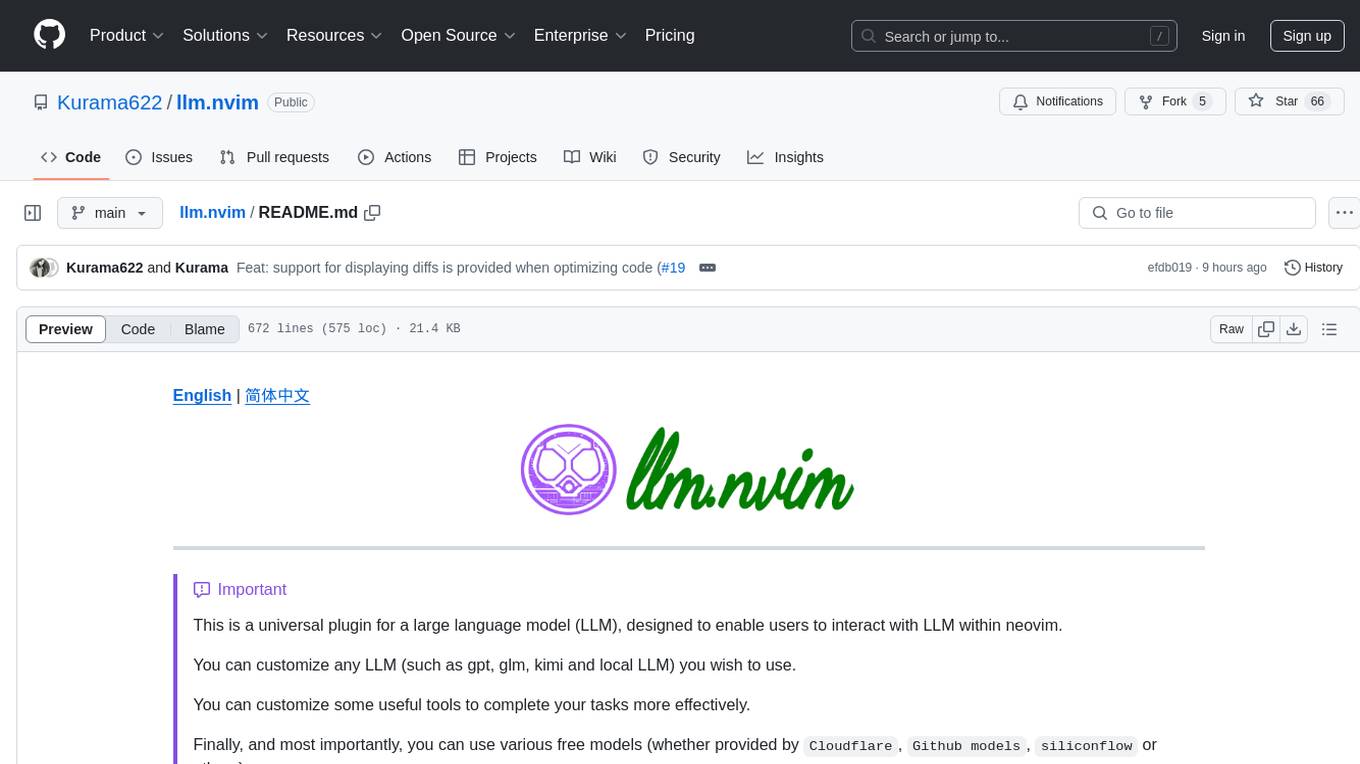Screen dimensions: 1360x764
Task: Expand the Open Source menu
Action: [458, 35]
